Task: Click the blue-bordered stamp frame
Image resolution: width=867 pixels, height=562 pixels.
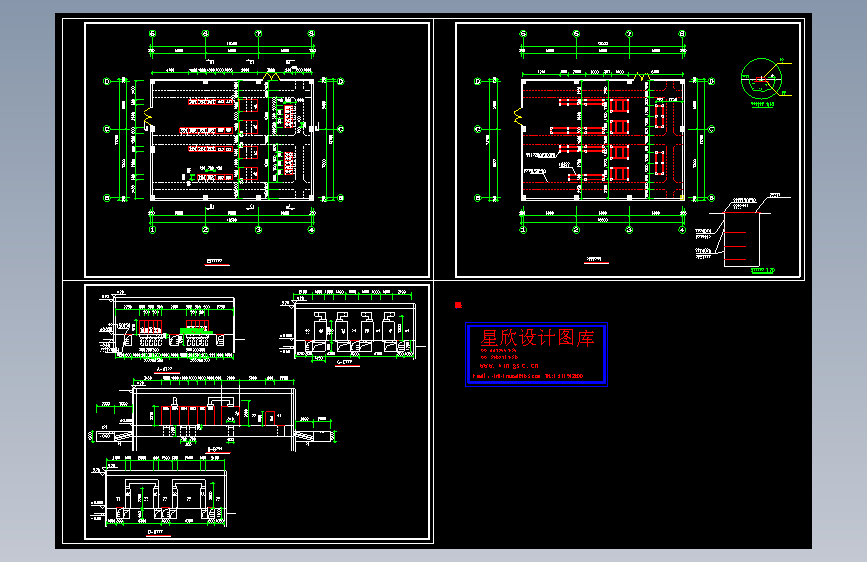Action: click(x=536, y=354)
